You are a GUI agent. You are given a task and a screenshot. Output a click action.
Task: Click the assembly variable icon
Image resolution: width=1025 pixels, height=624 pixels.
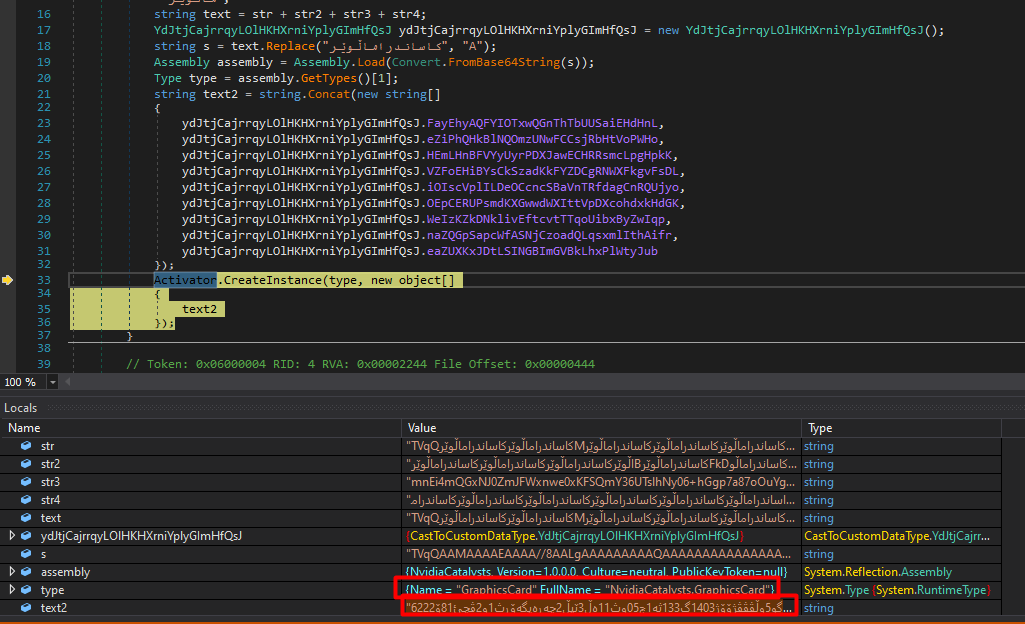click(26, 572)
